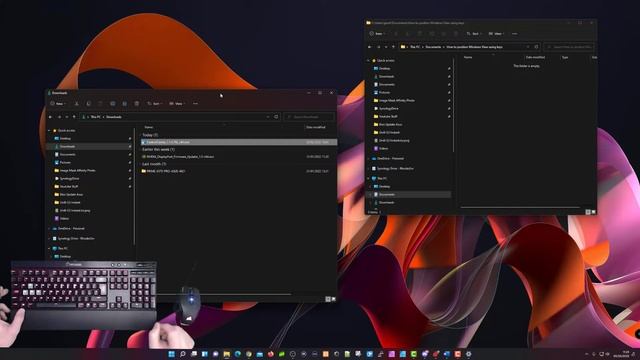Image resolution: width=640 pixels, height=360 pixels.
Task: Click the search field in right Explorer window
Action: coord(569,47)
